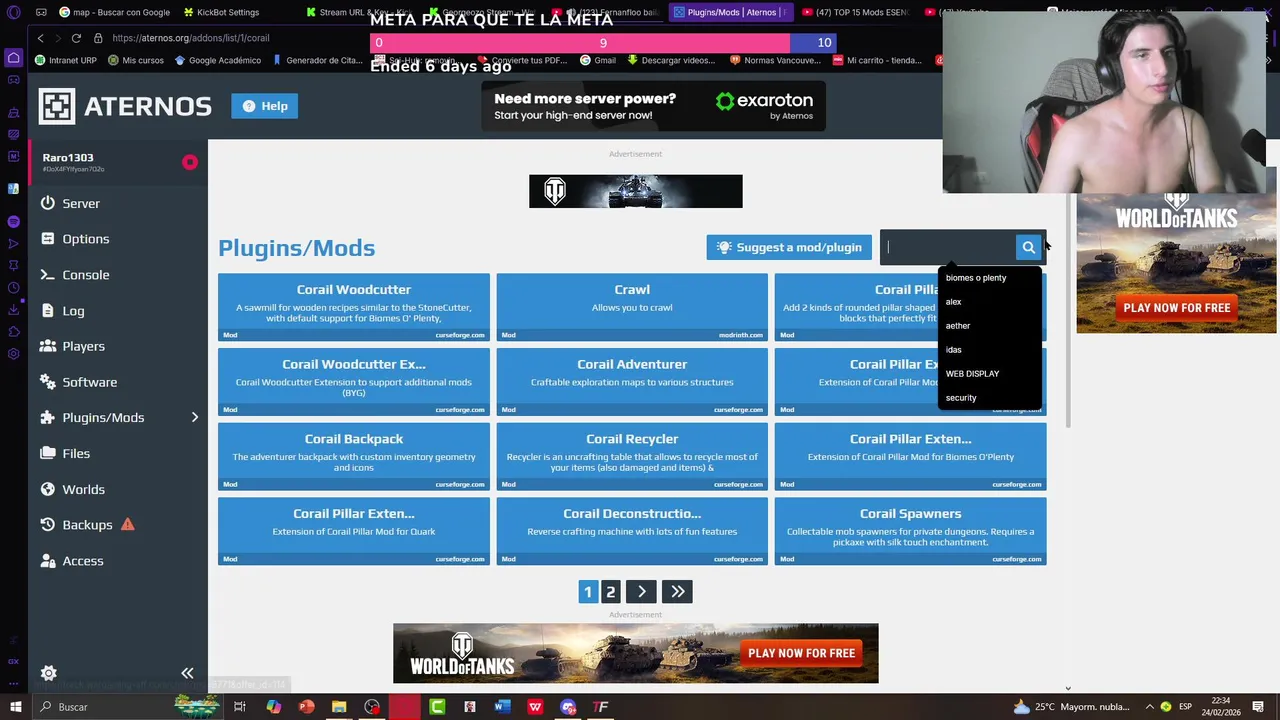Click the aternos.org address bar

point(190,38)
